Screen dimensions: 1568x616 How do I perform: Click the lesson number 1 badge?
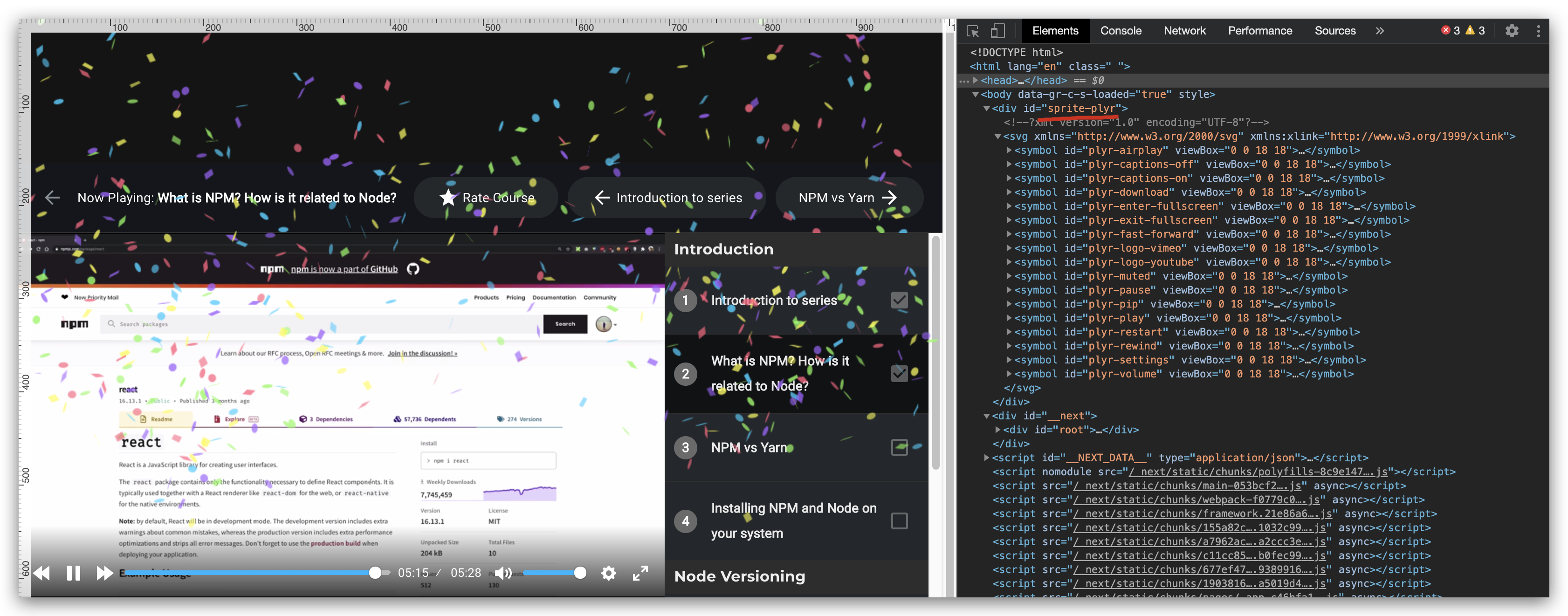coord(685,300)
